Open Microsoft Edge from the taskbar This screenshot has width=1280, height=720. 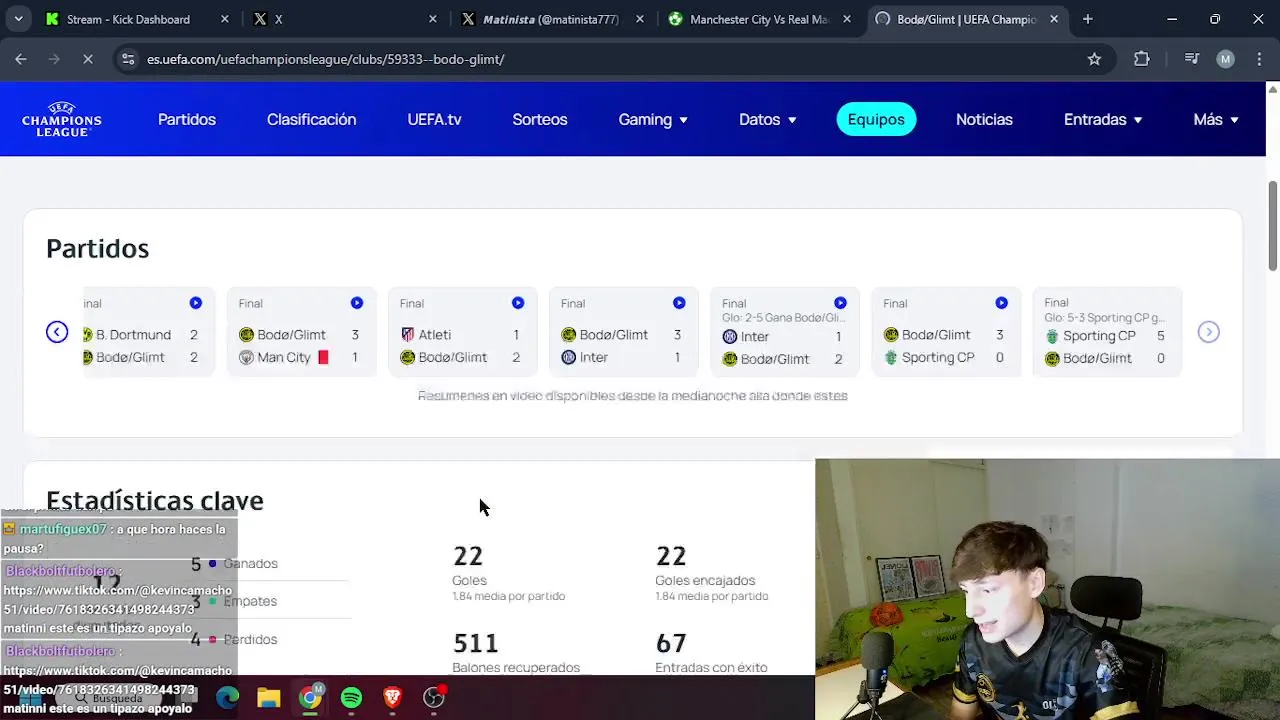pos(228,697)
